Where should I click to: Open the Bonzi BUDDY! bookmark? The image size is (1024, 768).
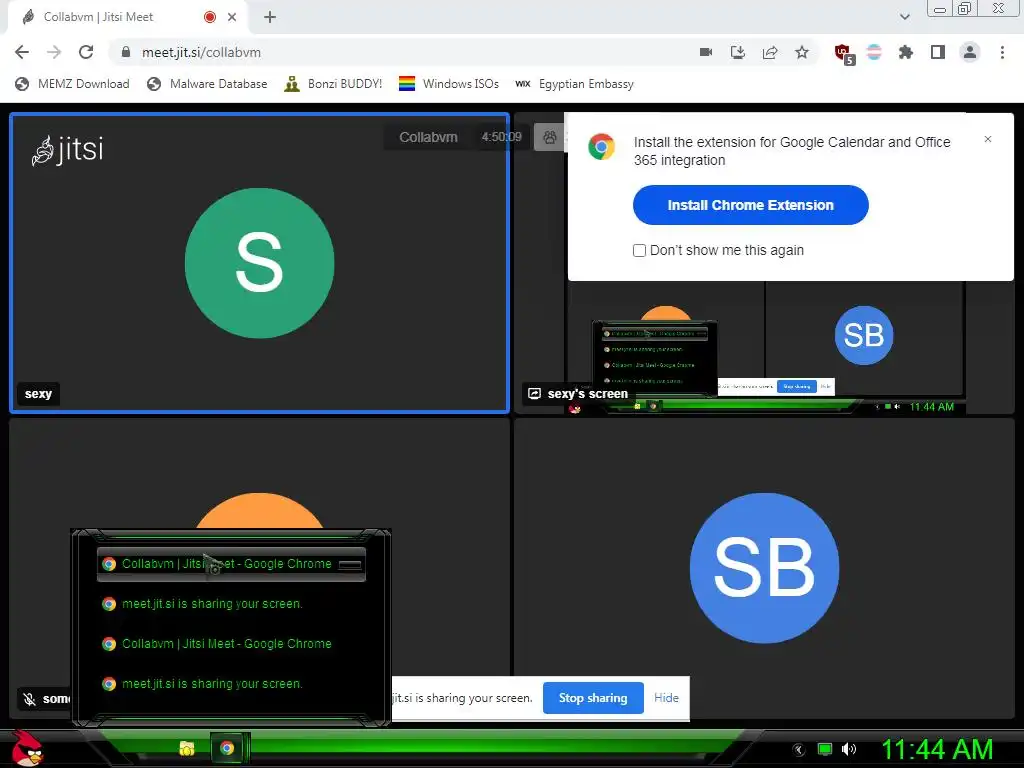(333, 84)
